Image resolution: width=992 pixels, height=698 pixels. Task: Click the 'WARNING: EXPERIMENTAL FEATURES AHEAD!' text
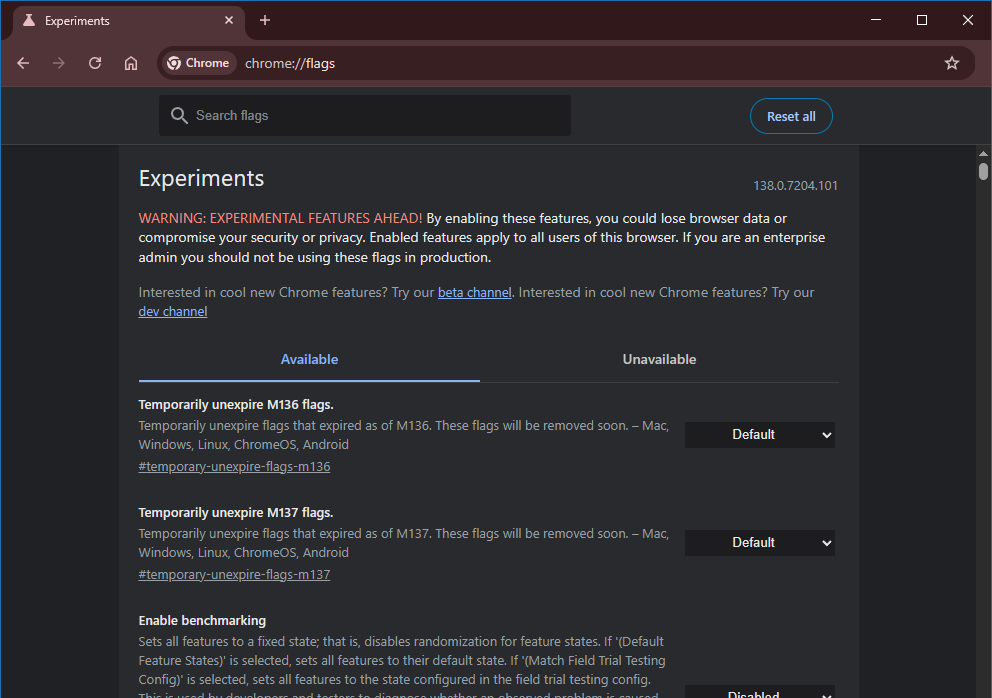280,218
